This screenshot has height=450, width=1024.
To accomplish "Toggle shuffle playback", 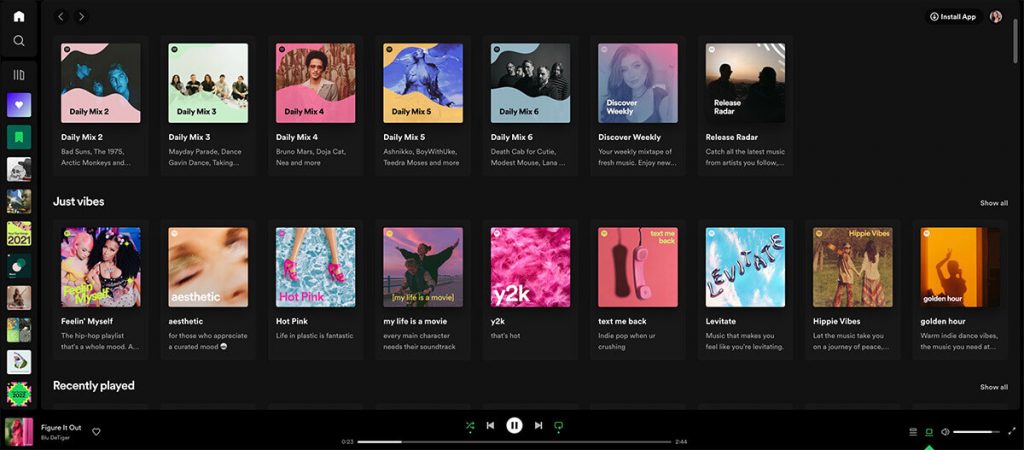I will coord(470,425).
